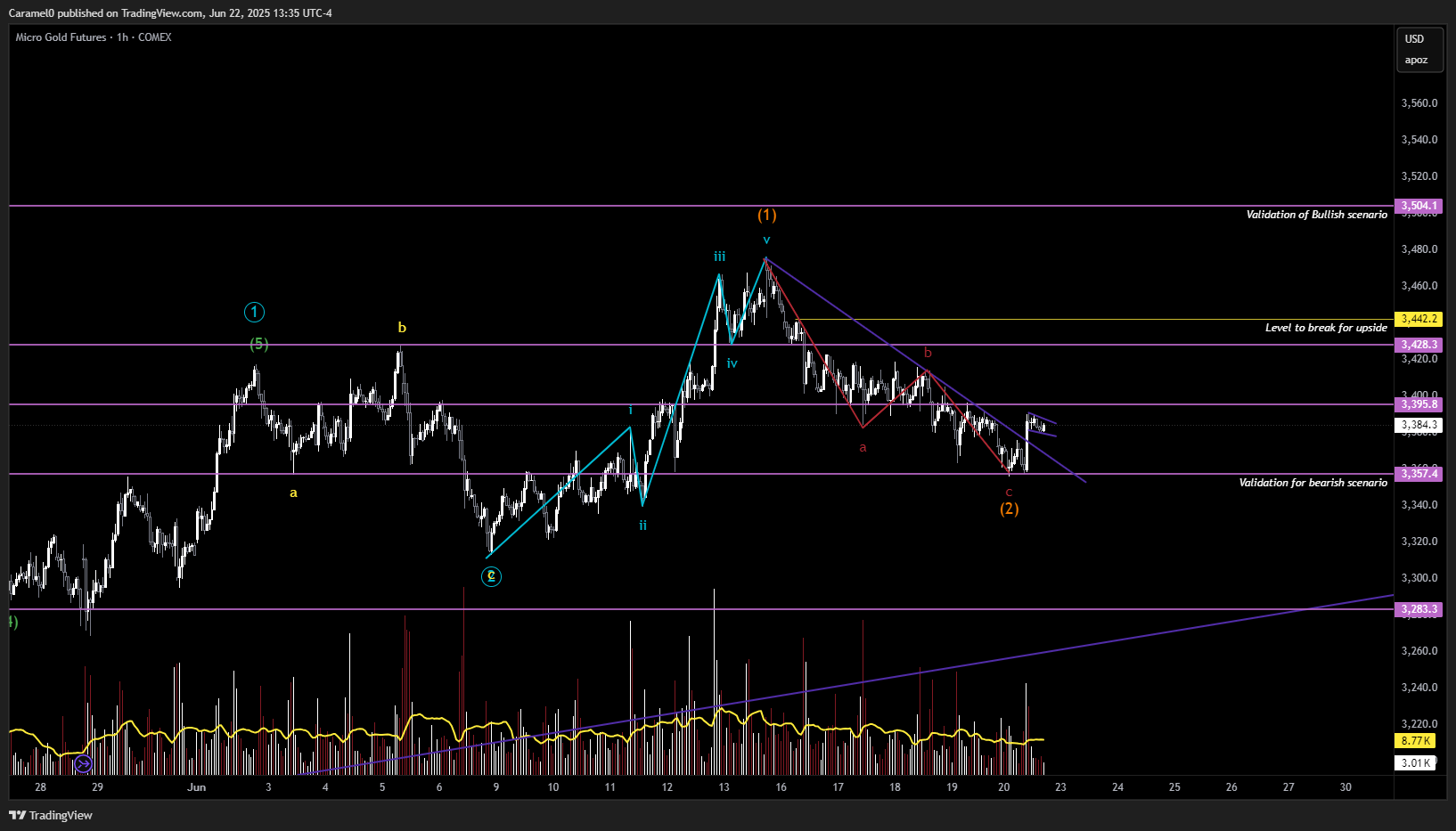Select the yellow b wave label

point(402,328)
